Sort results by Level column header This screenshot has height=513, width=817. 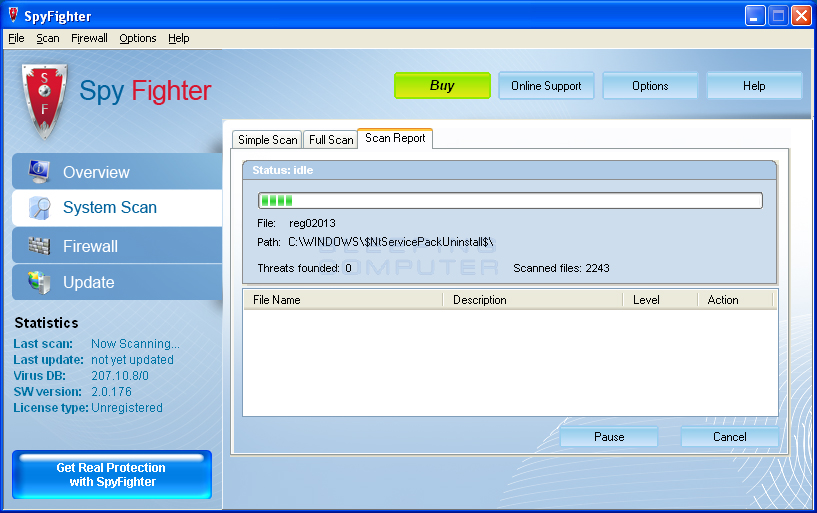pos(659,300)
